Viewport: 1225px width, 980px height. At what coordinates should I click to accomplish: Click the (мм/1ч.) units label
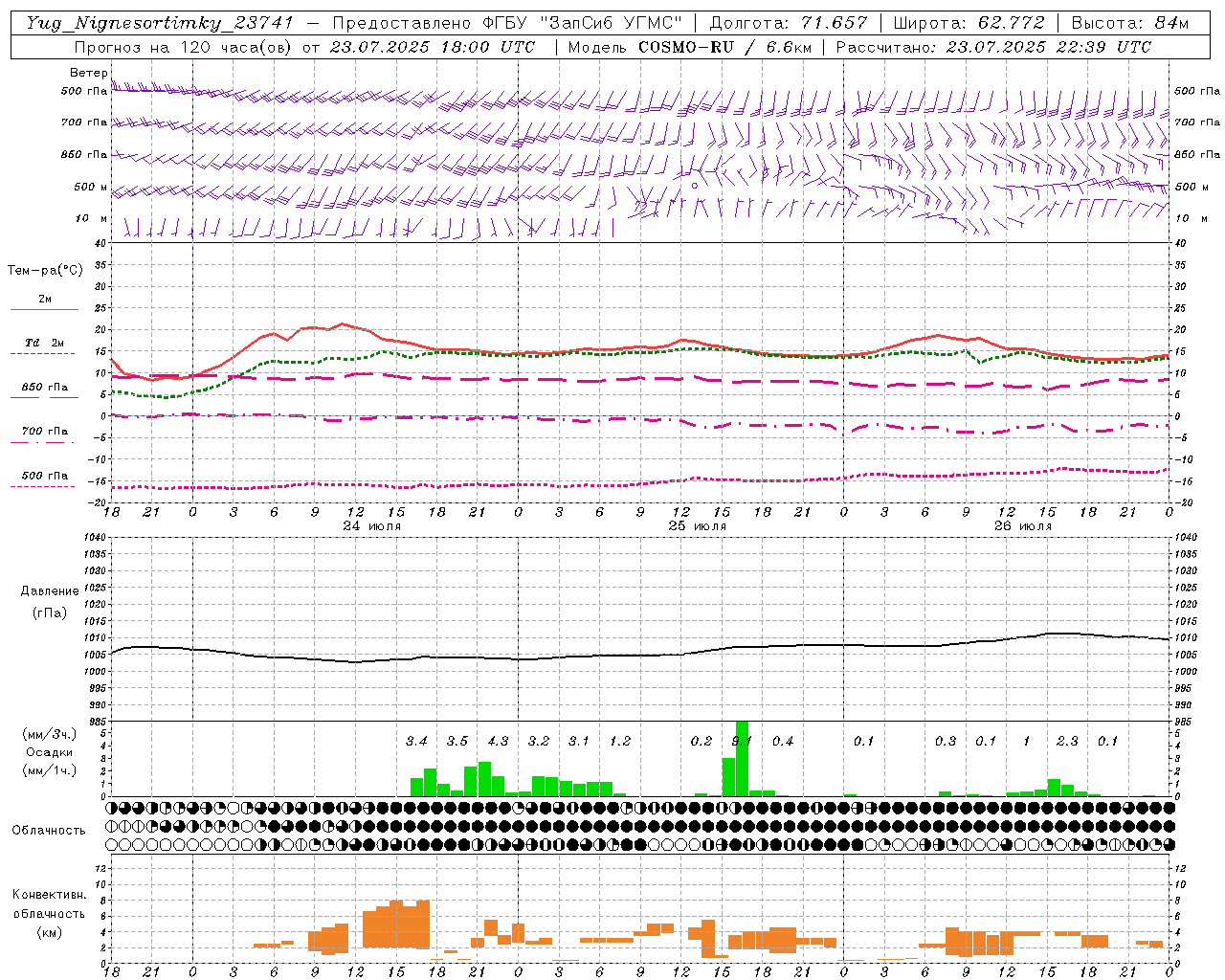(50, 770)
